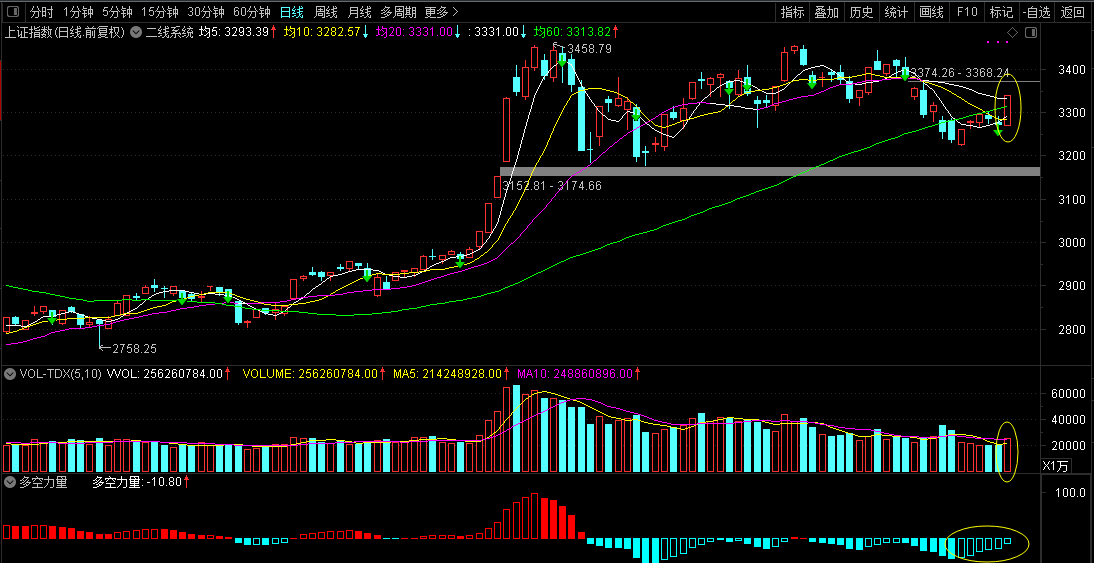Viewport: 1094px width, 563px height.
Task: Expand the 二线系统 indicator dropdown arrow
Action: click(x=135, y=32)
